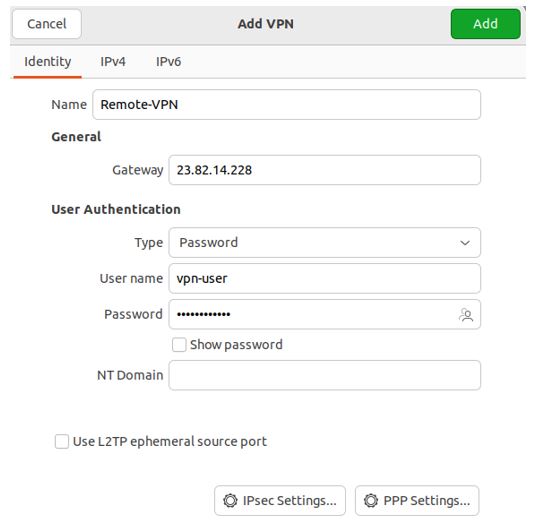Open the PPP Settings dialog
Image resolution: width=536 pixels, height=532 pixels.
click(x=417, y=501)
